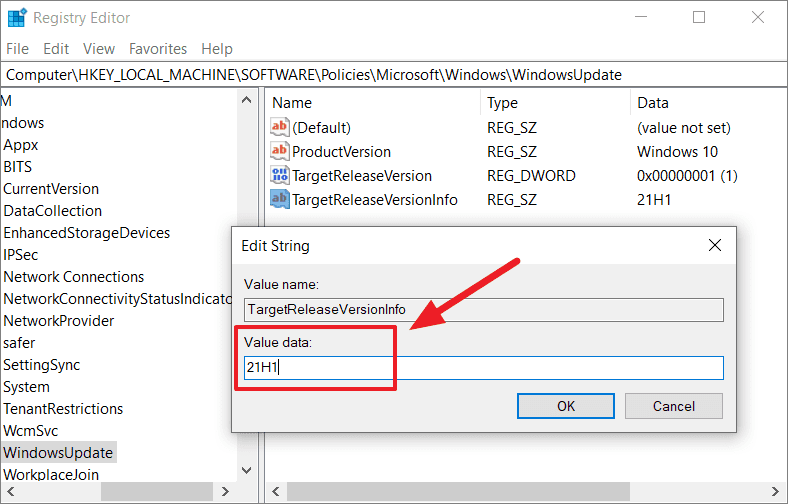Viewport: 788px width, 504px height.
Task: Open the View menu
Action: click(x=98, y=49)
